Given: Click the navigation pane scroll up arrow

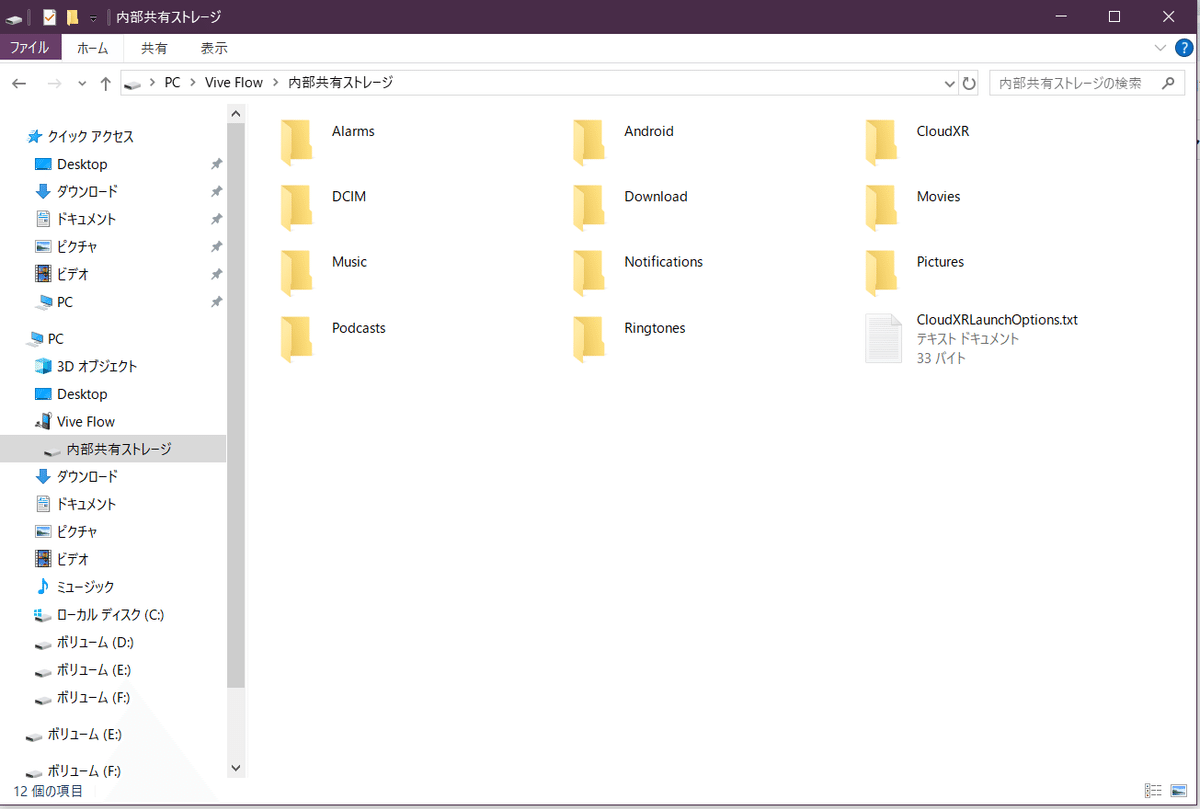Looking at the screenshot, I should point(236,114).
